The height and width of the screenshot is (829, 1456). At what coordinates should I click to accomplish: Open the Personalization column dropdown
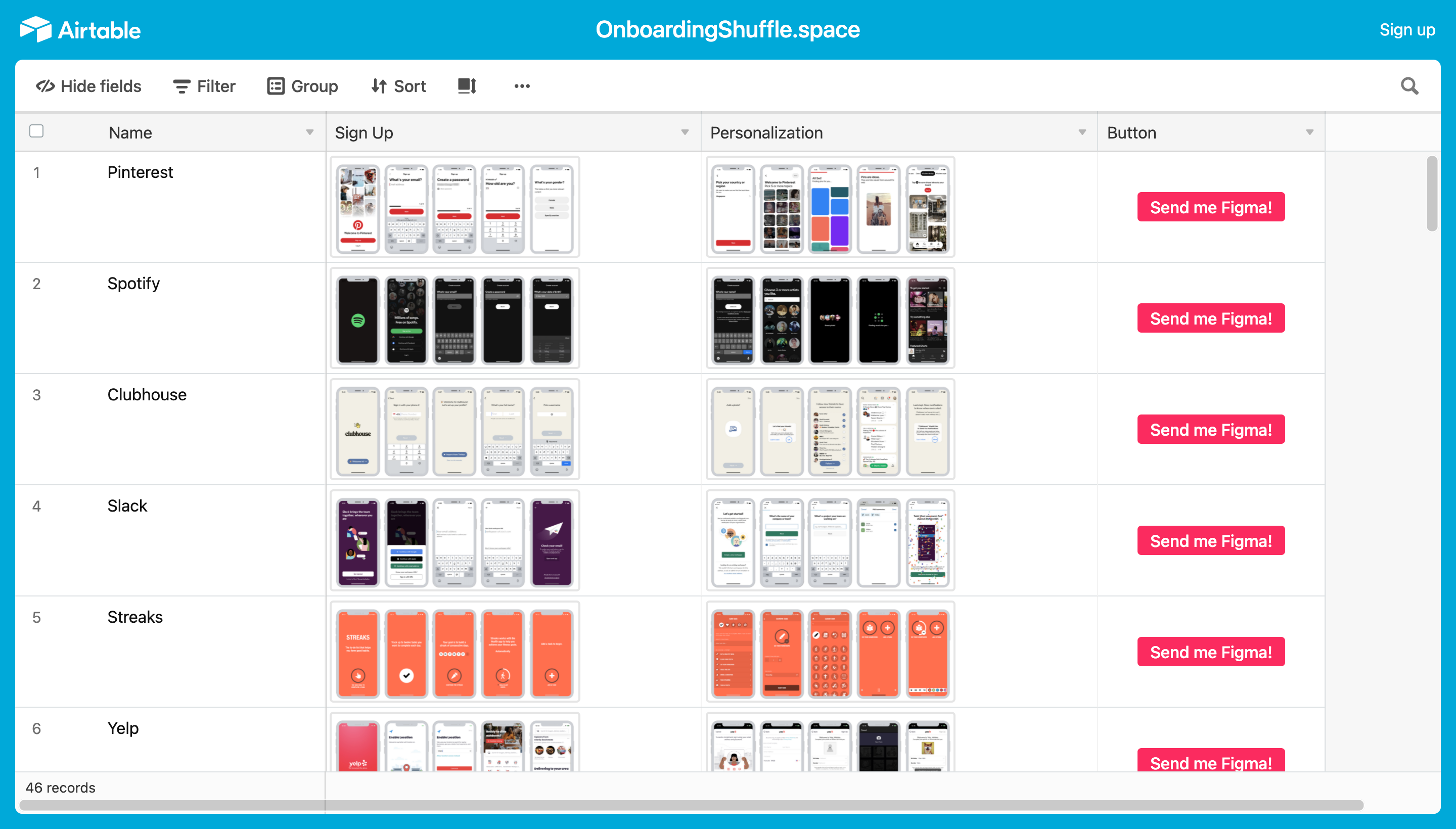[x=1081, y=132]
